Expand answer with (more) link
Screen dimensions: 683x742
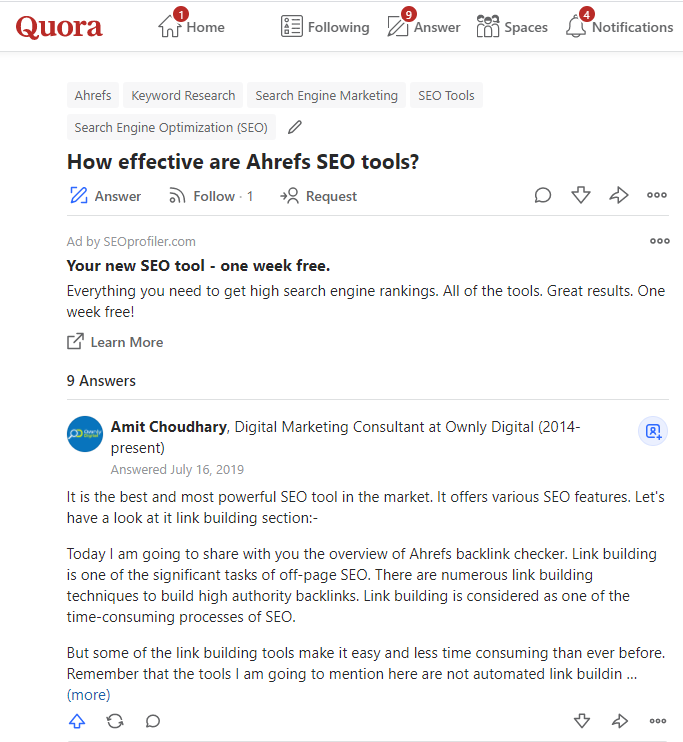point(88,694)
